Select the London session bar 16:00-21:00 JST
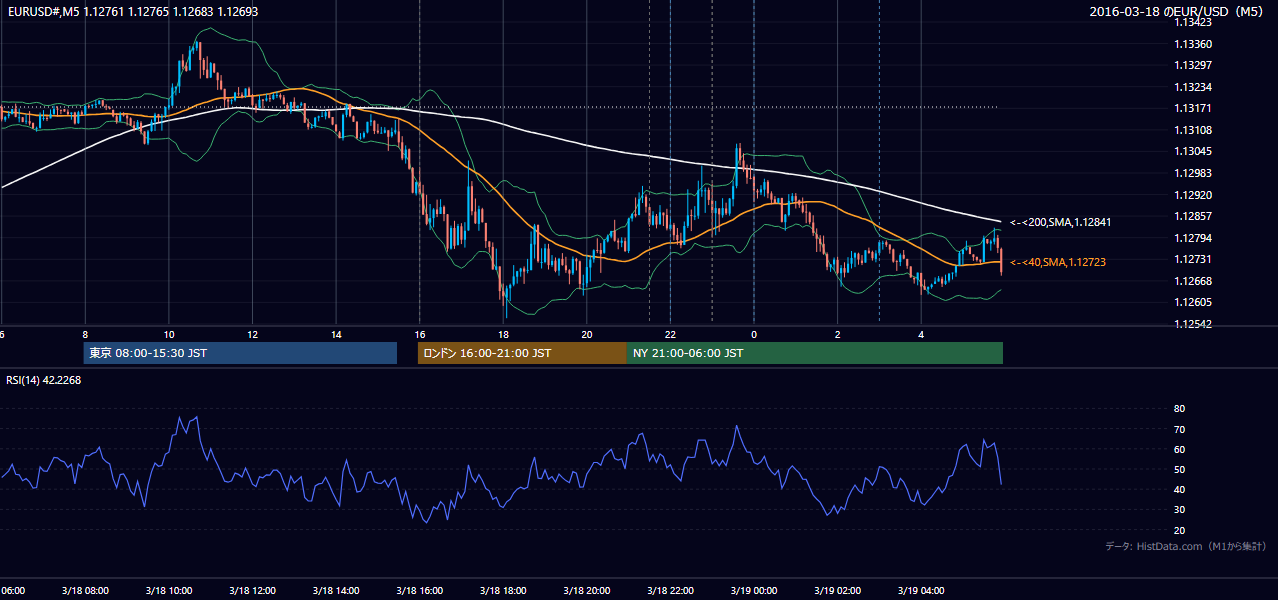The height and width of the screenshot is (600, 1278). 522,353
